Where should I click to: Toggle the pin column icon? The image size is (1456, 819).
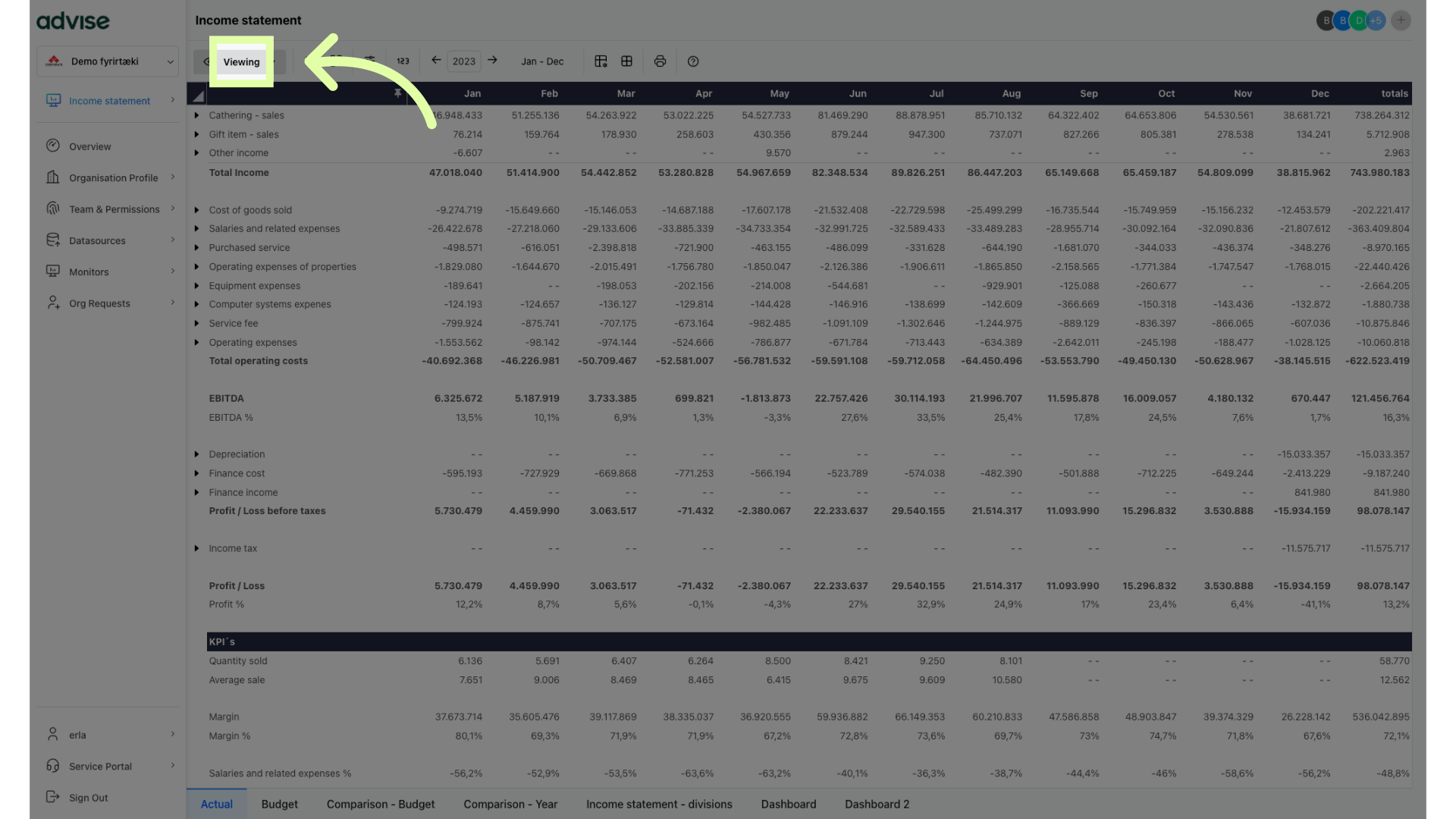(x=397, y=93)
